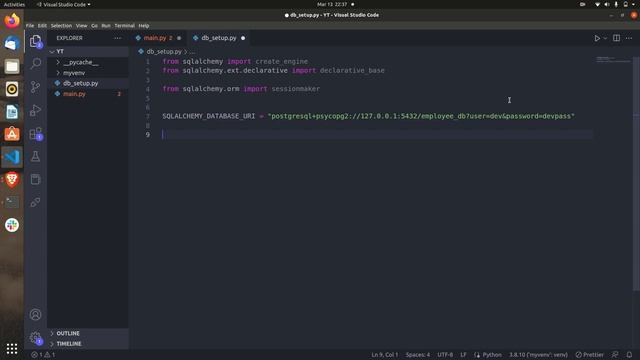Open the File menu
The height and width of the screenshot is (360, 640).
[x=30, y=25]
